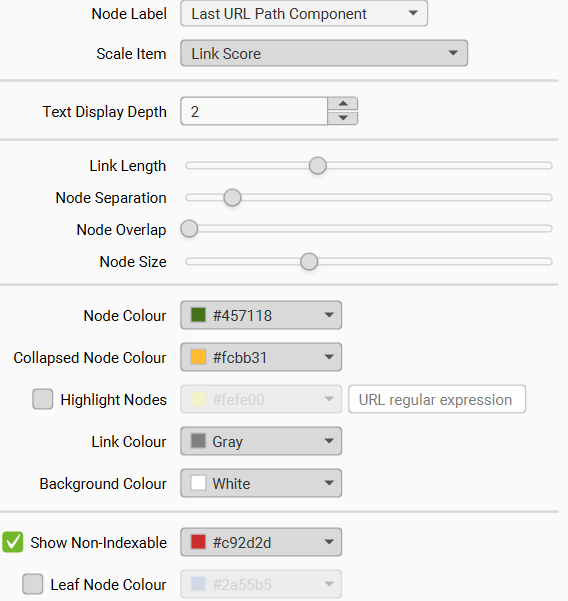Open the Background Colour White dropdown

261,483
